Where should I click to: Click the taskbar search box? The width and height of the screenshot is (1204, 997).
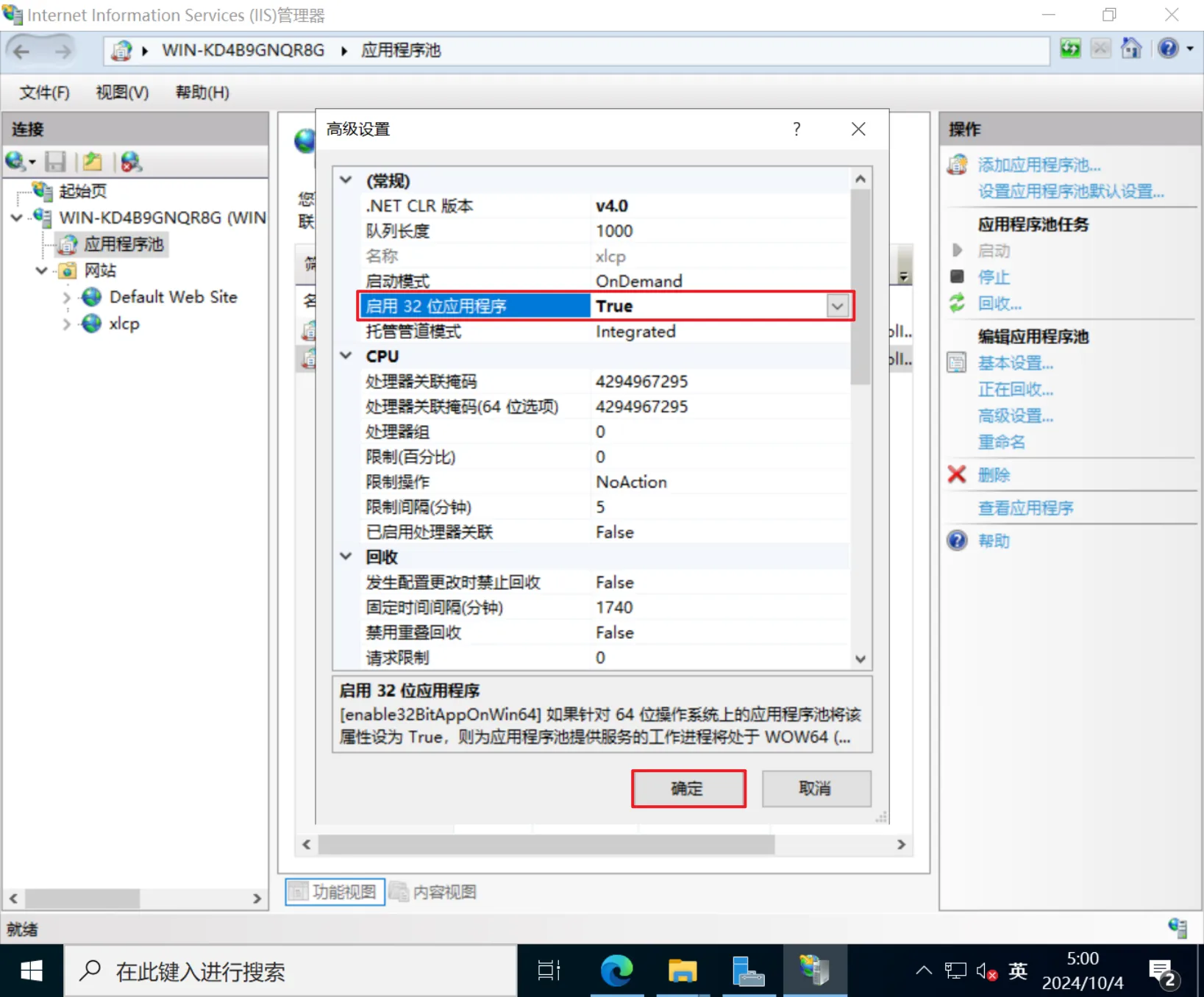[x=291, y=971]
